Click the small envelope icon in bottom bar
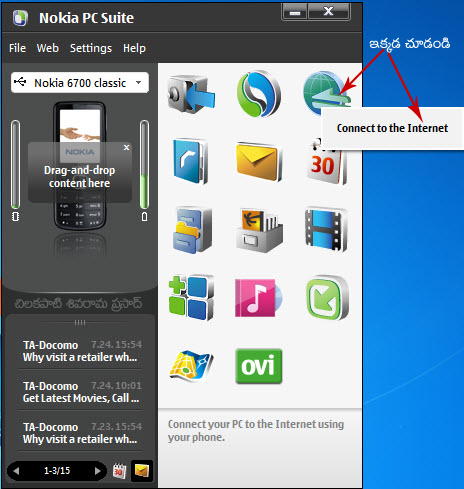464x489 pixels. (142, 471)
